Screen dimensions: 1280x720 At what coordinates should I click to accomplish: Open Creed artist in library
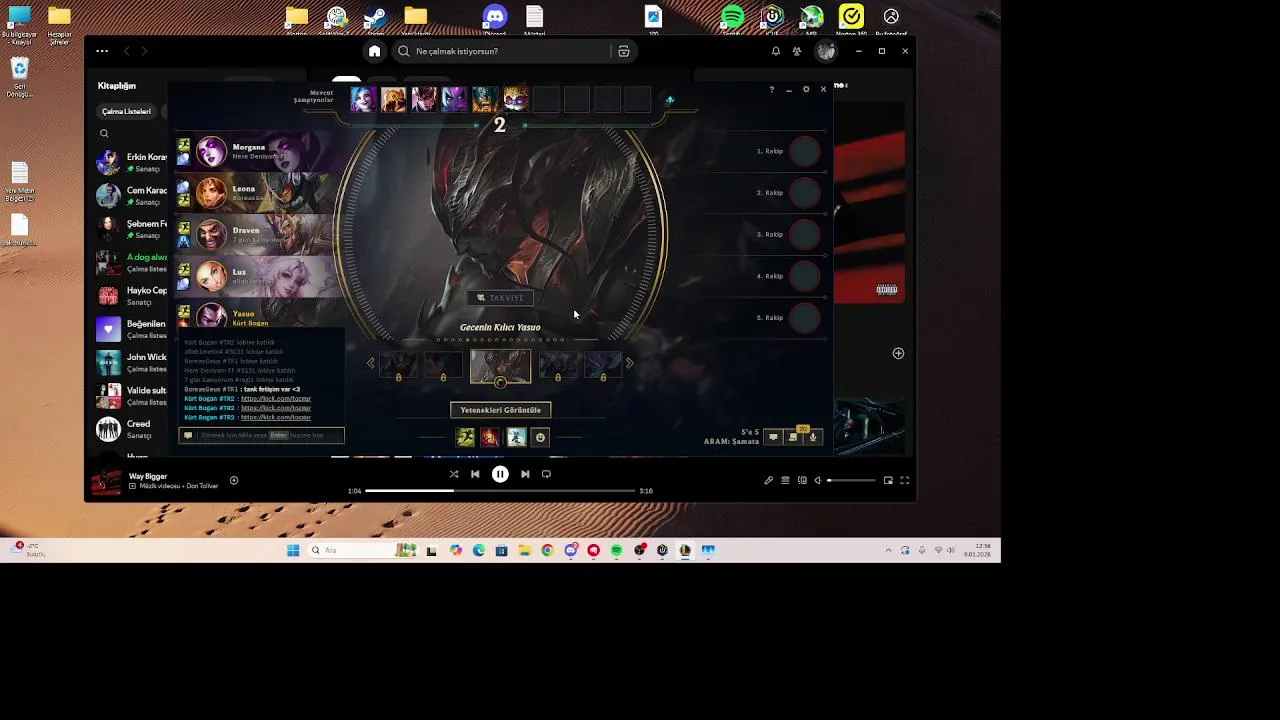tap(132, 429)
